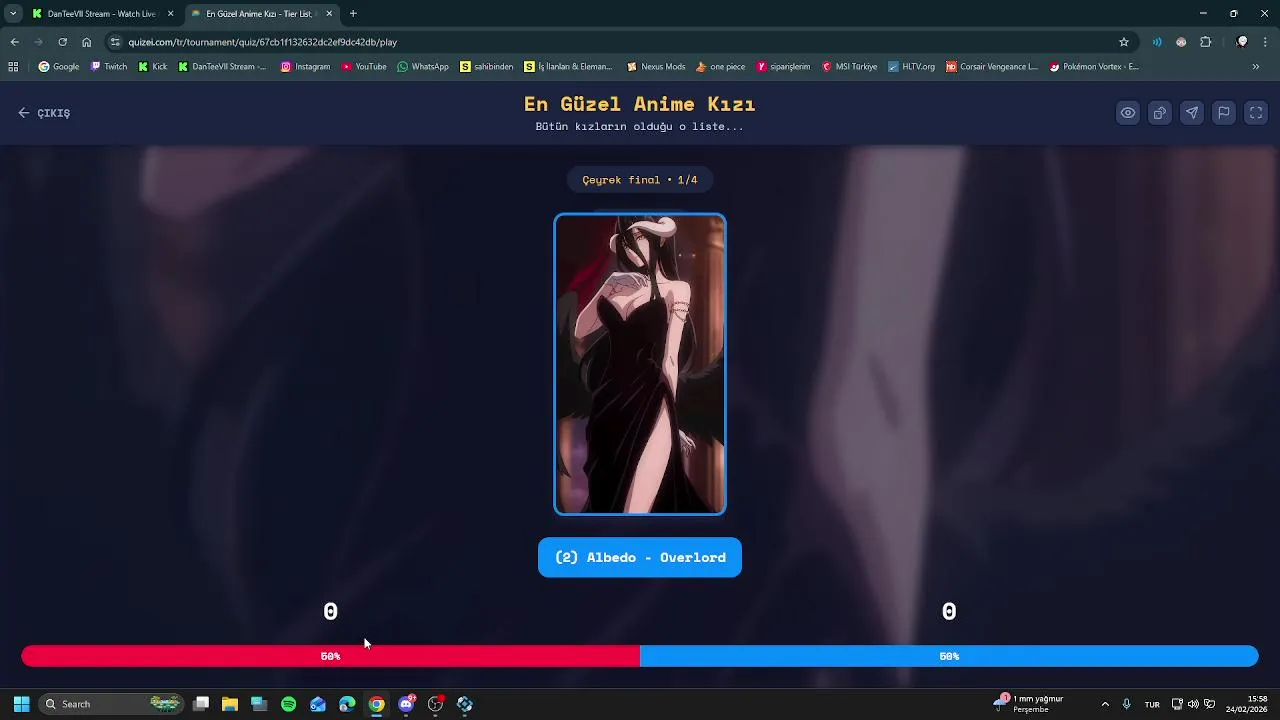Image resolution: width=1280 pixels, height=720 pixels.
Task: Open Microsoft Edge from taskbar
Action: click(347, 704)
